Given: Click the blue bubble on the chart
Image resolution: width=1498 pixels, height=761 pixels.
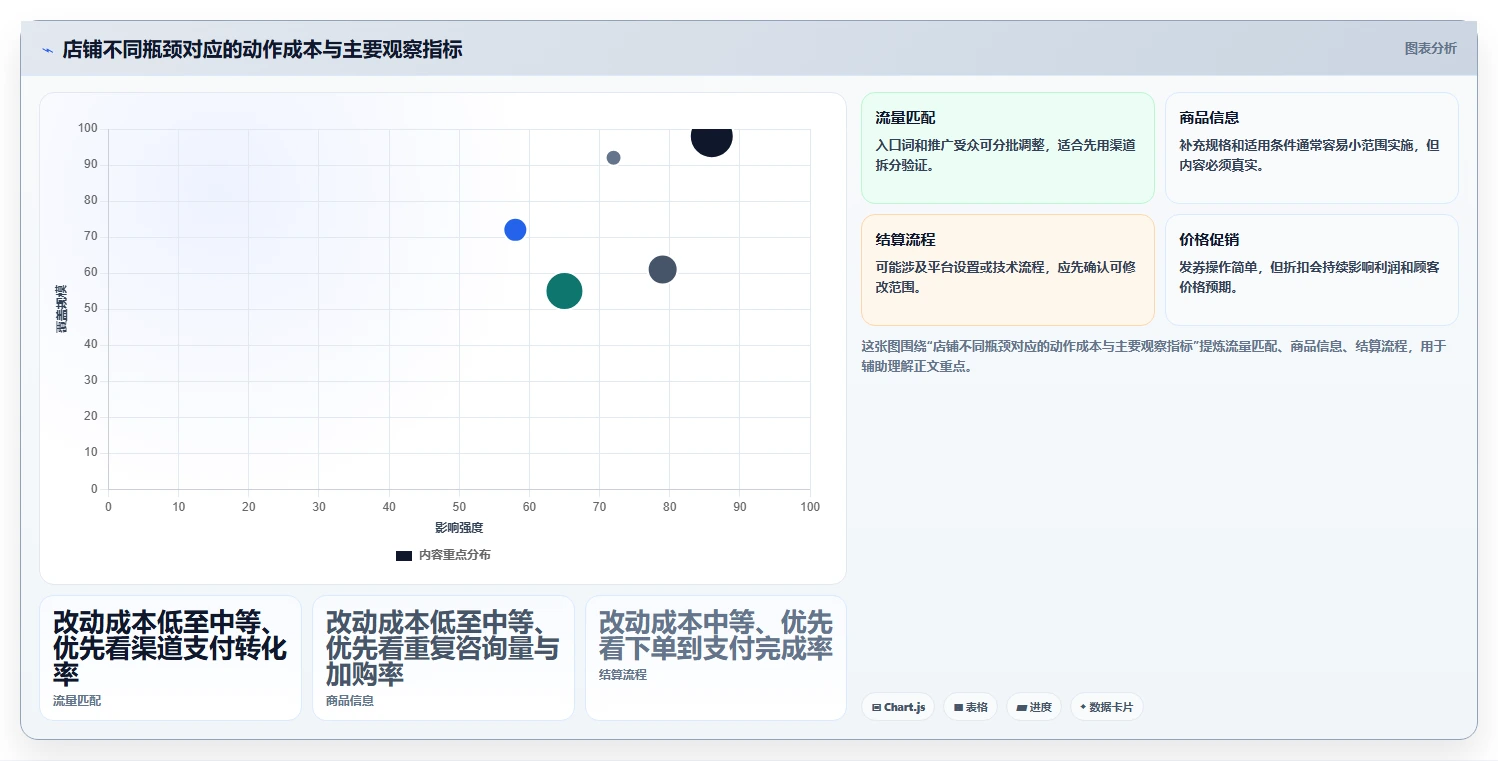Looking at the screenshot, I should point(515,230).
